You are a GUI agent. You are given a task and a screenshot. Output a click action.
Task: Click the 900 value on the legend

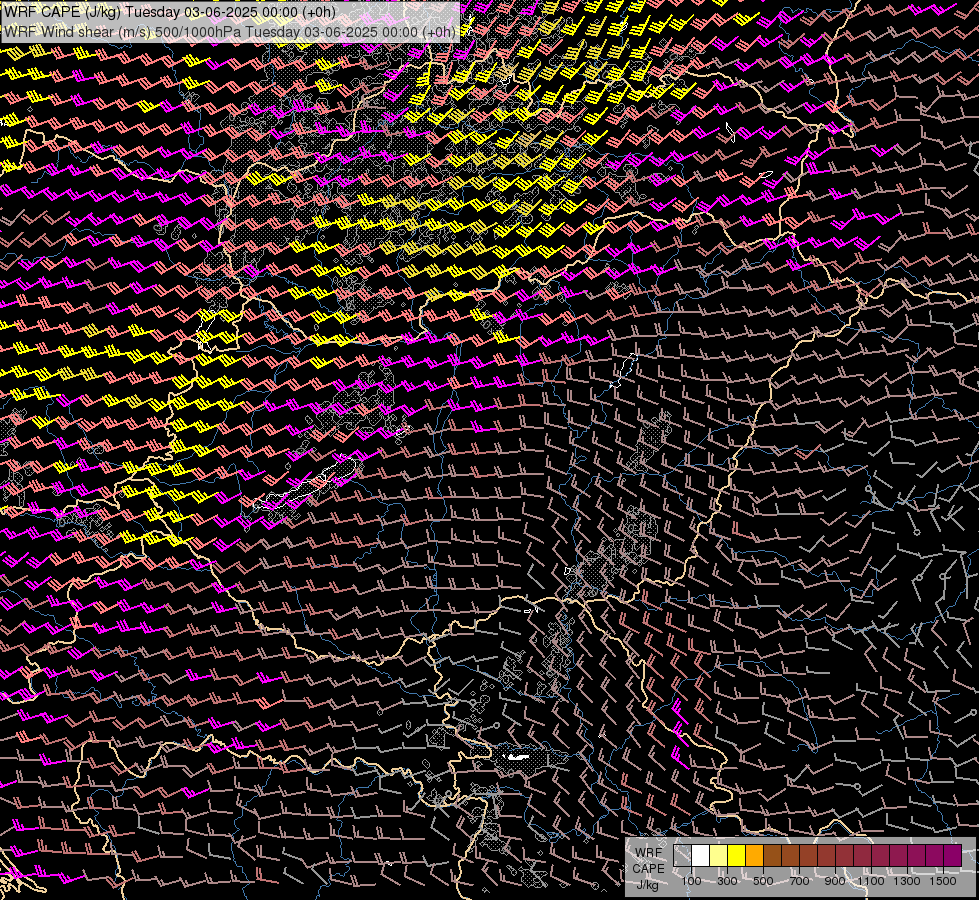tap(835, 881)
